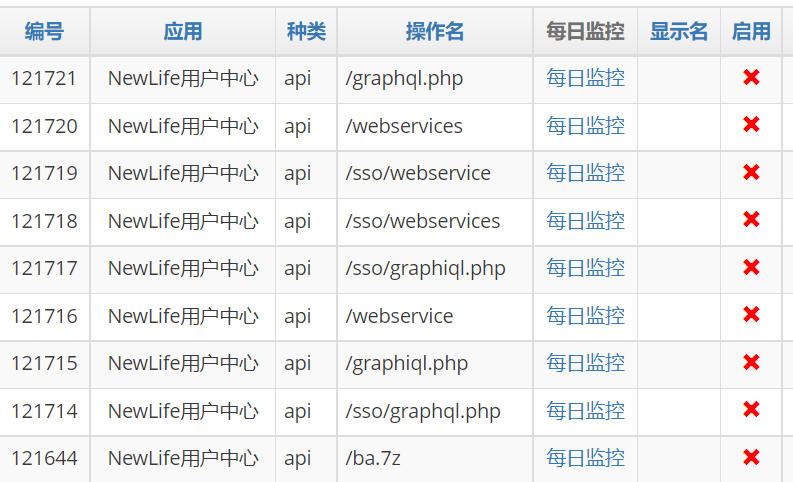The image size is (793, 482).
Task: Open 每日监控 link for /webservice row
Action: tap(585, 316)
